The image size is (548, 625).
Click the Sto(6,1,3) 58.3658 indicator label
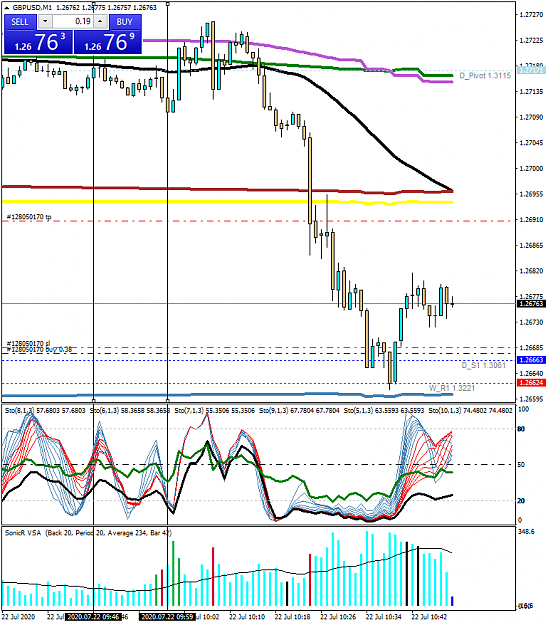tap(130, 410)
